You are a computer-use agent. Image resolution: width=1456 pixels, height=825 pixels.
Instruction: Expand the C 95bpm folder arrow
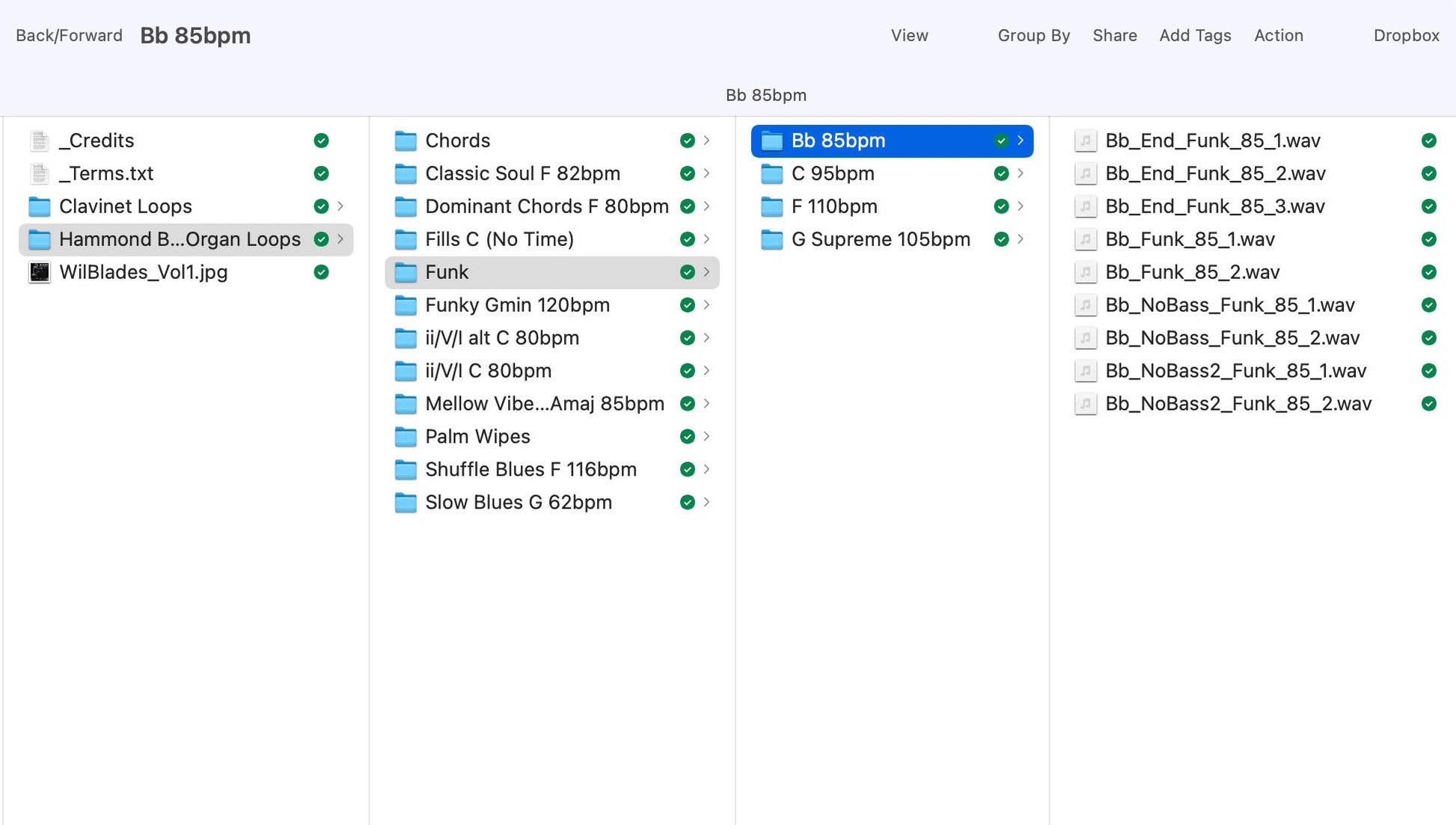click(1020, 174)
